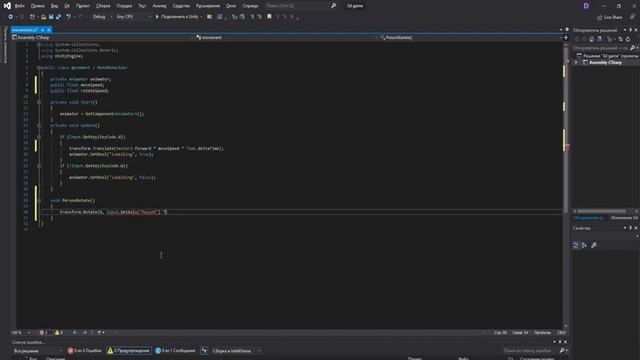This screenshot has height=360, width=640.
Task: Open the Debug configuration dropdown
Action: pos(102,17)
